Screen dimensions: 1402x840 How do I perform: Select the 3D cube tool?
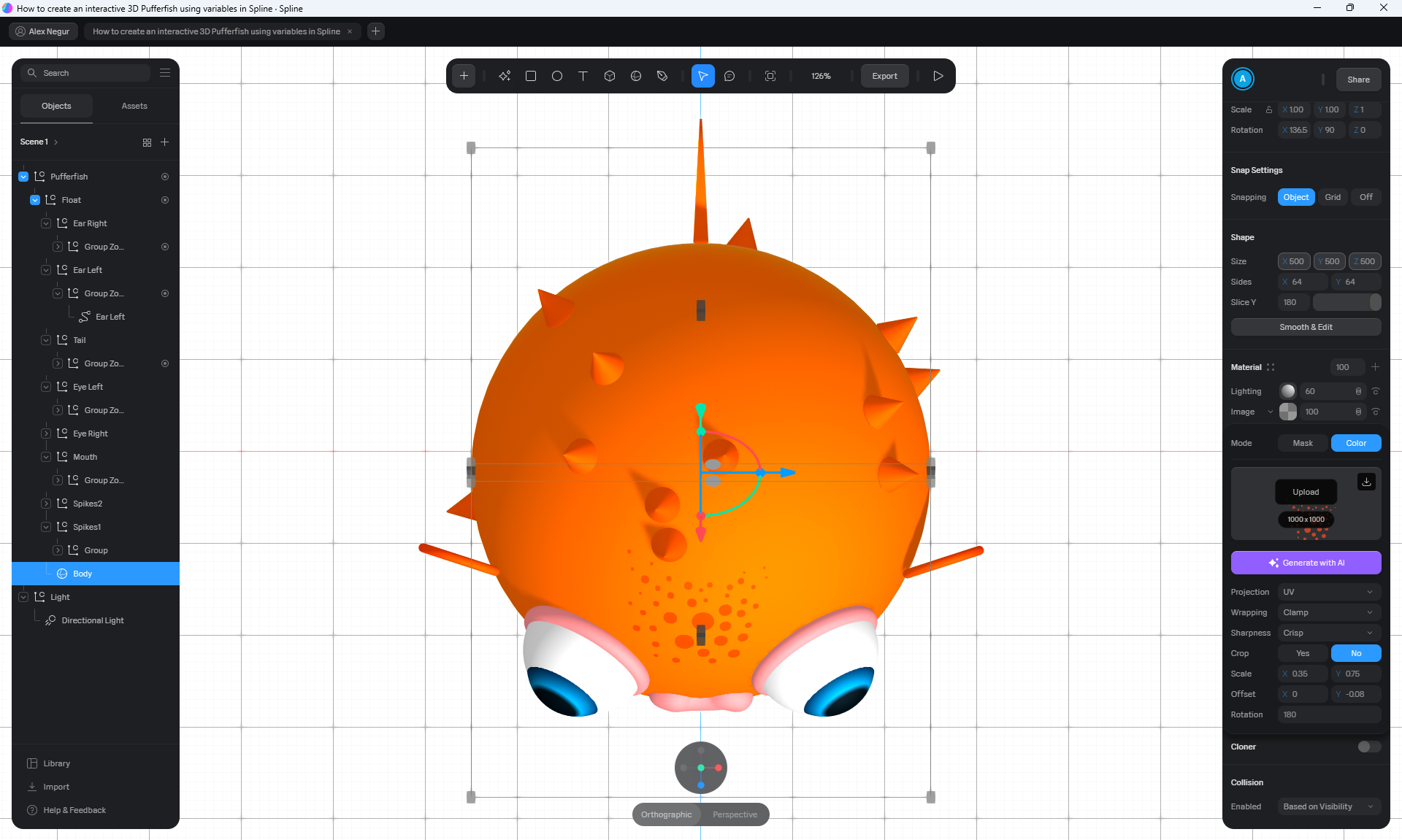point(610,76)
